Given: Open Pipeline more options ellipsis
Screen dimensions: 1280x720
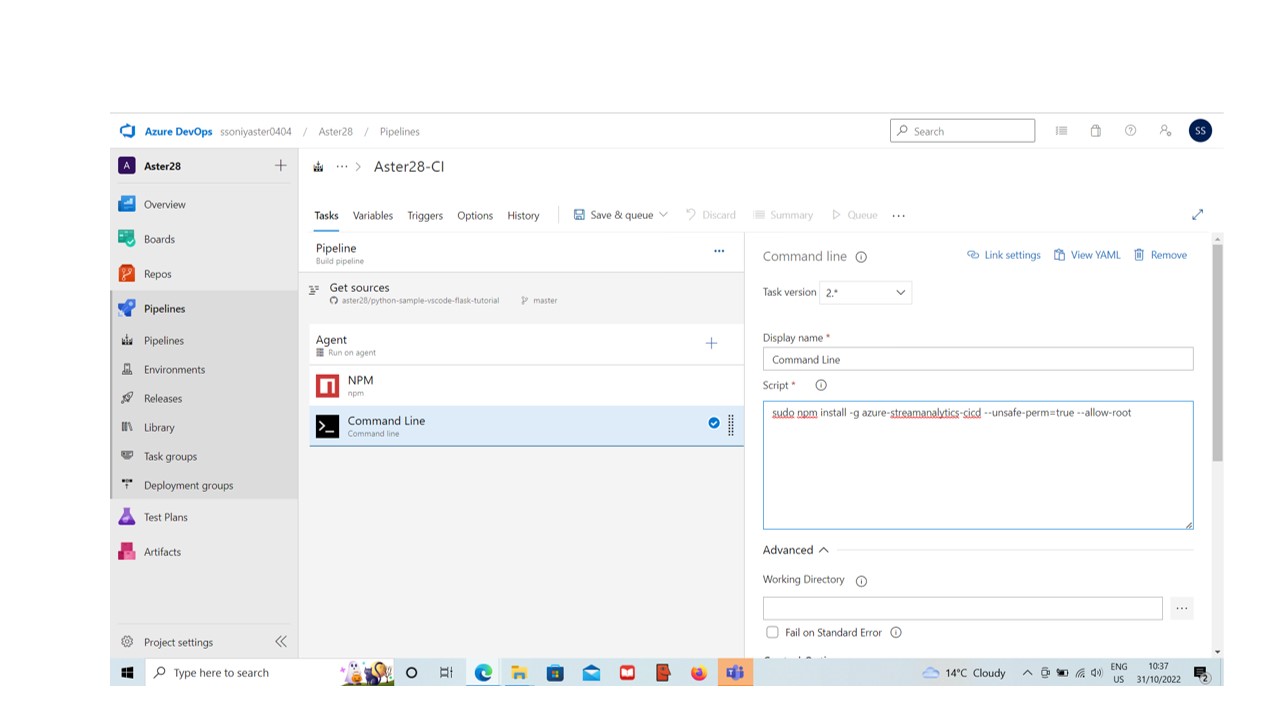Looking at the screenshot, I should 719,251.
